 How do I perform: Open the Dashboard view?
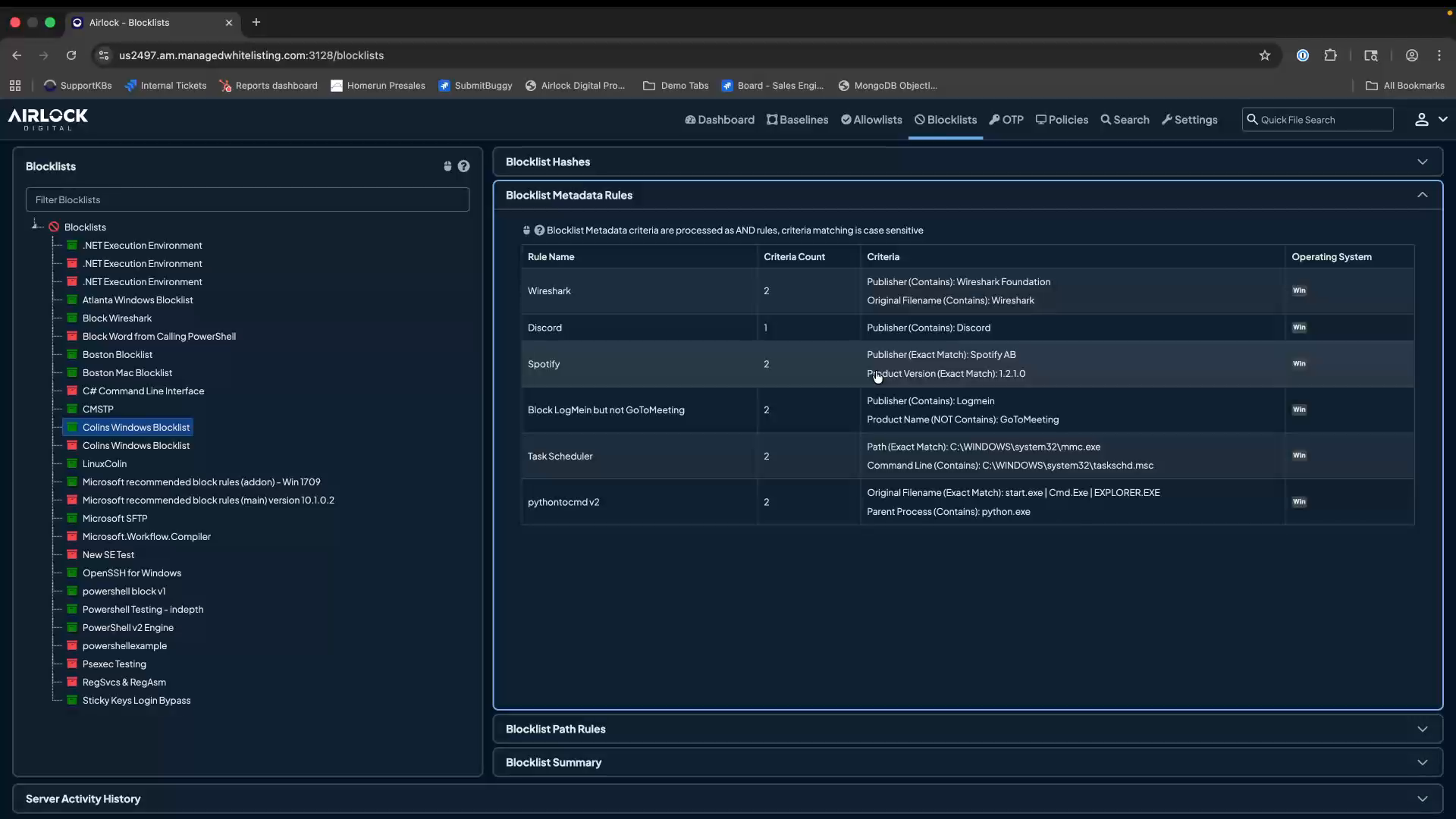(x=719, y=119)
